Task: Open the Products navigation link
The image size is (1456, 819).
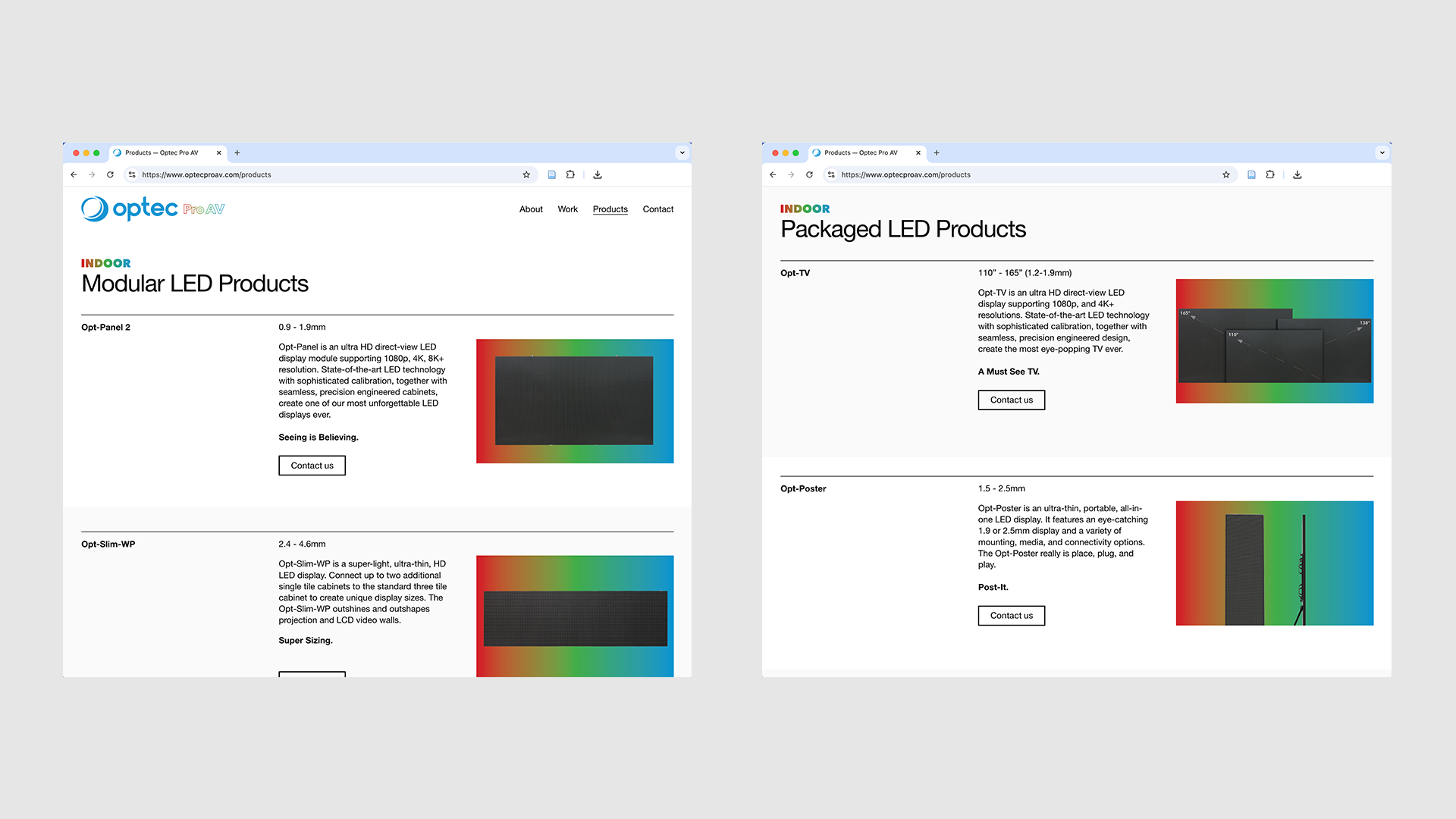Action: (x=610, y=209)
